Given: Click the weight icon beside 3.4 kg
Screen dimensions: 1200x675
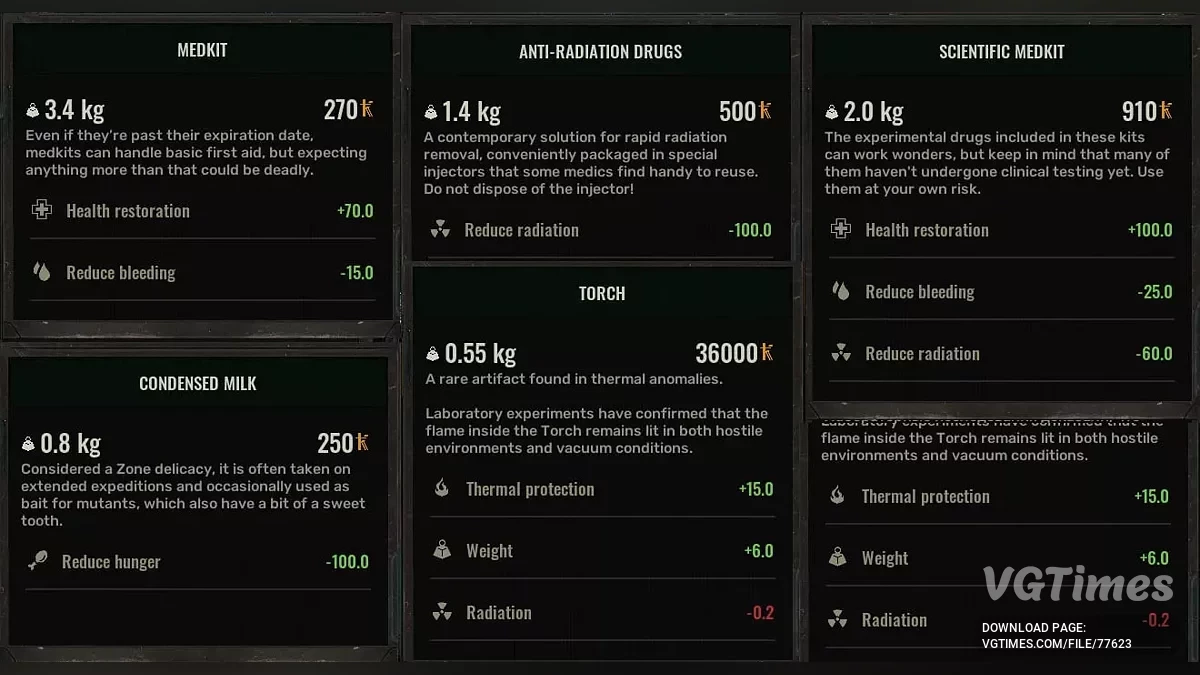Looking at the screenshot, I should pyautogui.click(x=33, y=111).
